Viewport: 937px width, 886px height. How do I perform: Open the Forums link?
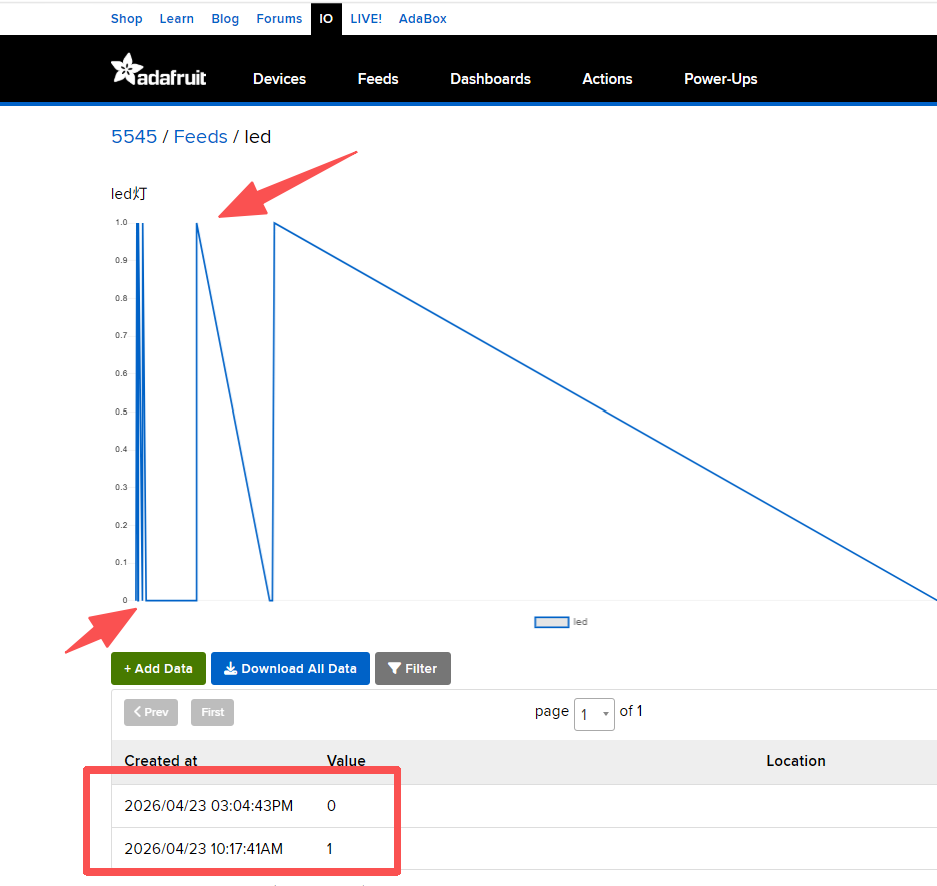tap(279, 19)
